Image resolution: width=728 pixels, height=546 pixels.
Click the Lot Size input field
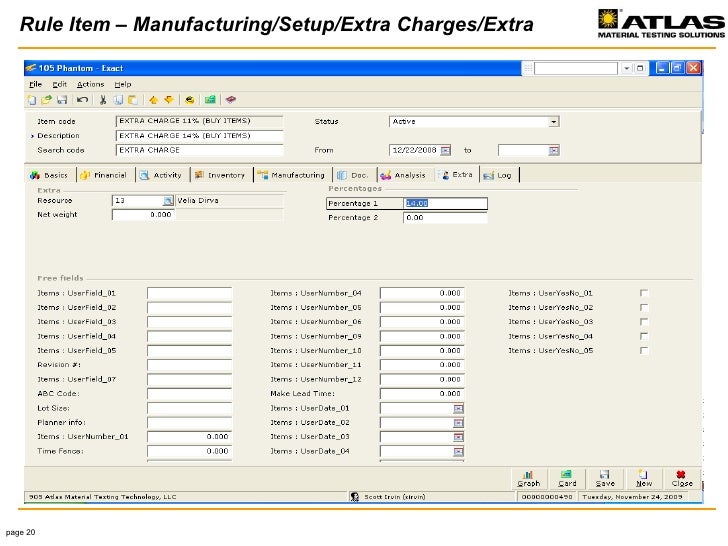coord(189,408)
